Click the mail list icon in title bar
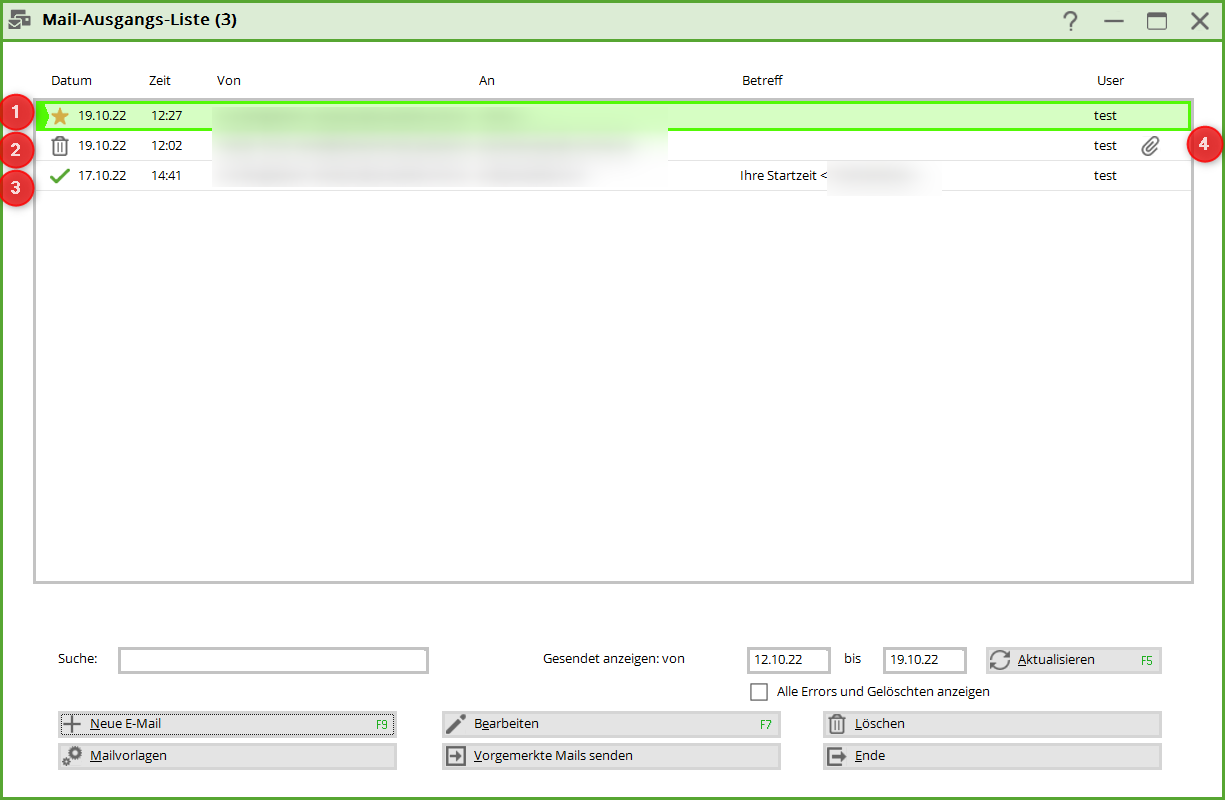Image resolution: width=1225 pixels, height=800 pixels. click(19, 20)
